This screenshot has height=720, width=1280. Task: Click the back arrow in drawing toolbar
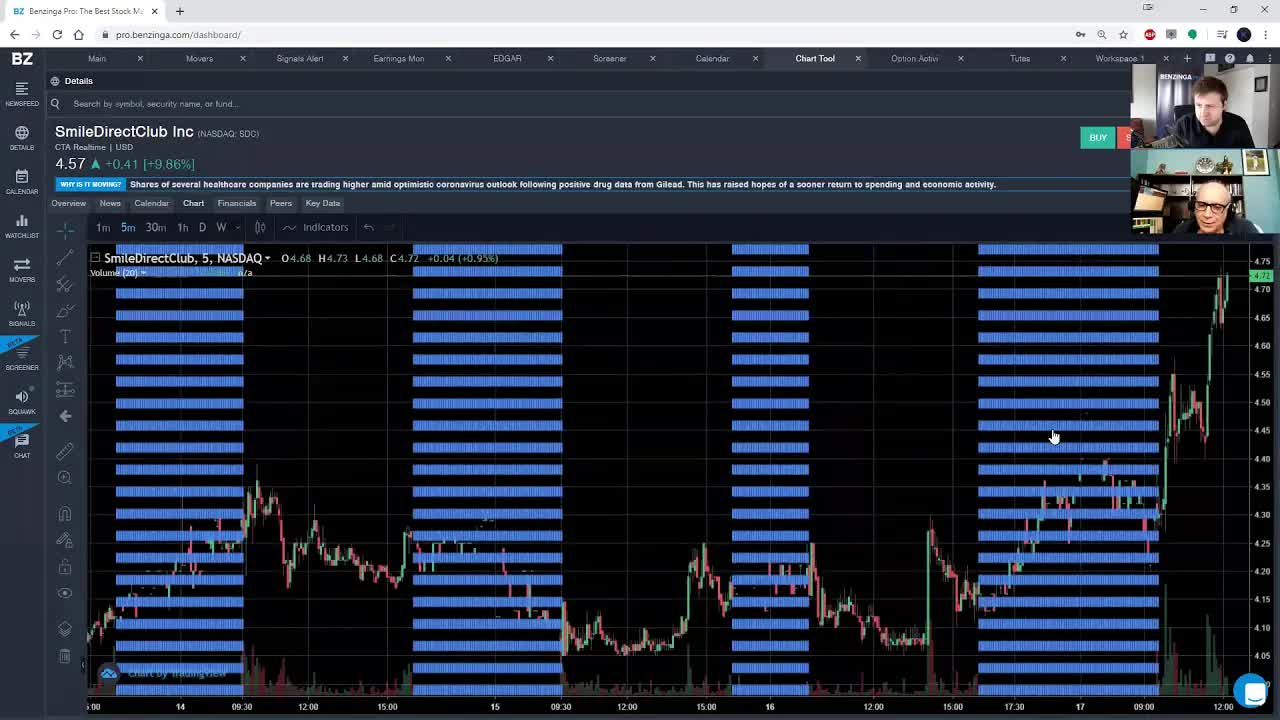pos(65,416)
